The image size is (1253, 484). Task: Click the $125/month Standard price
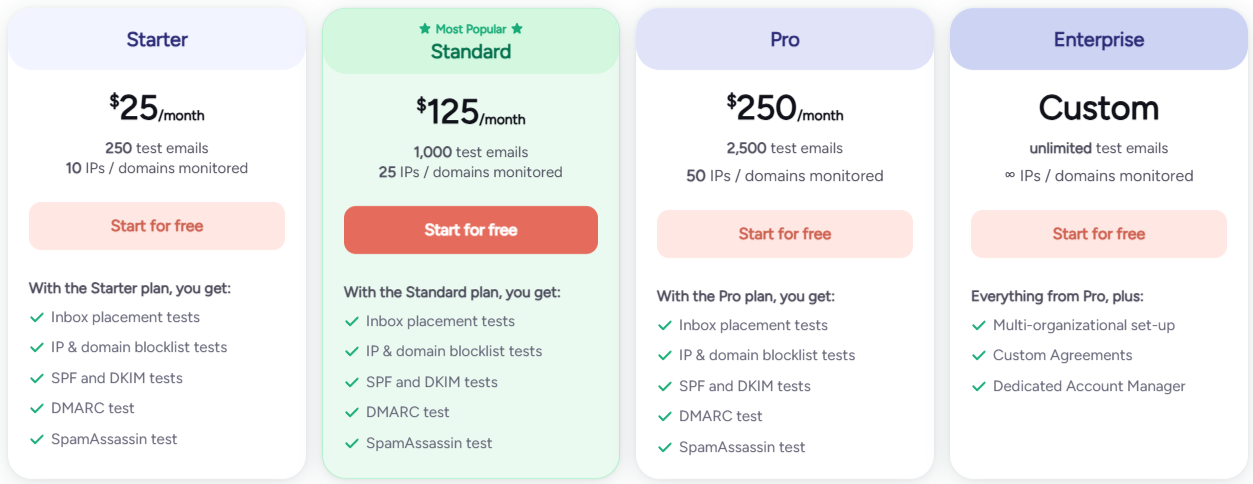pos(471,112)
